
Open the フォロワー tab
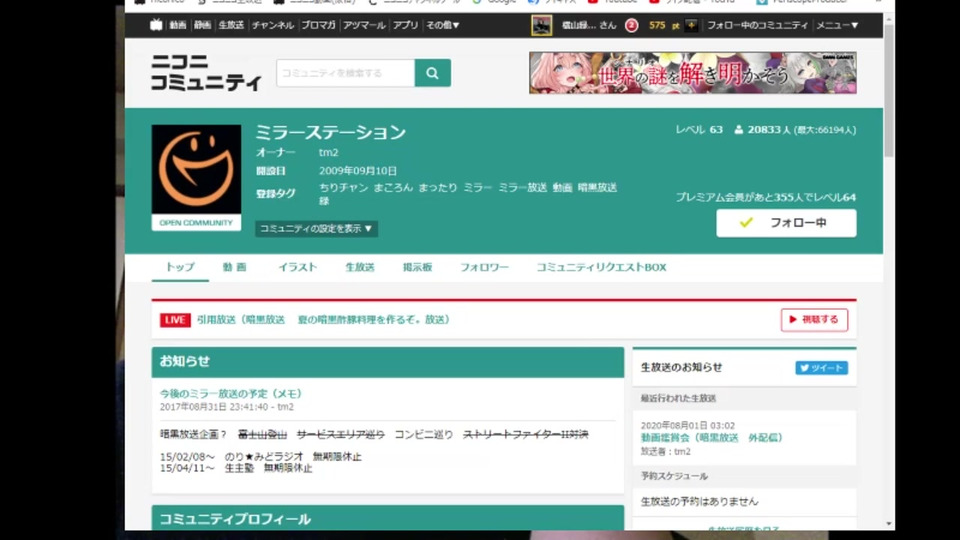click(x=484, y=267)
